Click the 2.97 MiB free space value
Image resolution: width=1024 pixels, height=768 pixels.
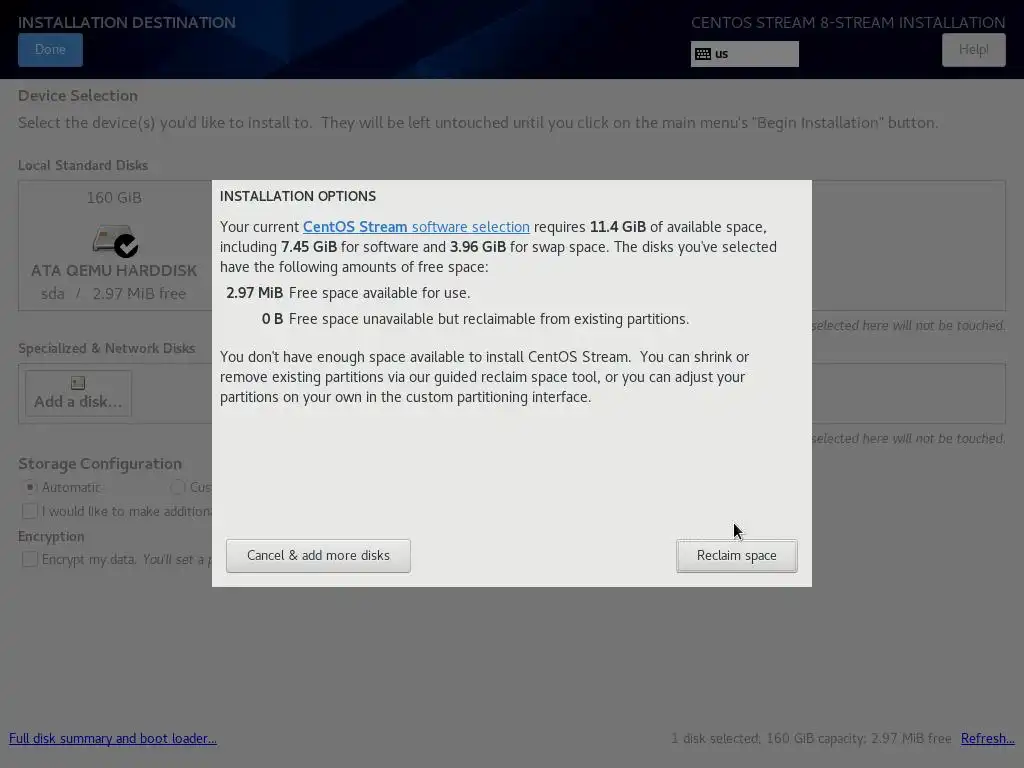pyautogui.click(x=254, y=293)
